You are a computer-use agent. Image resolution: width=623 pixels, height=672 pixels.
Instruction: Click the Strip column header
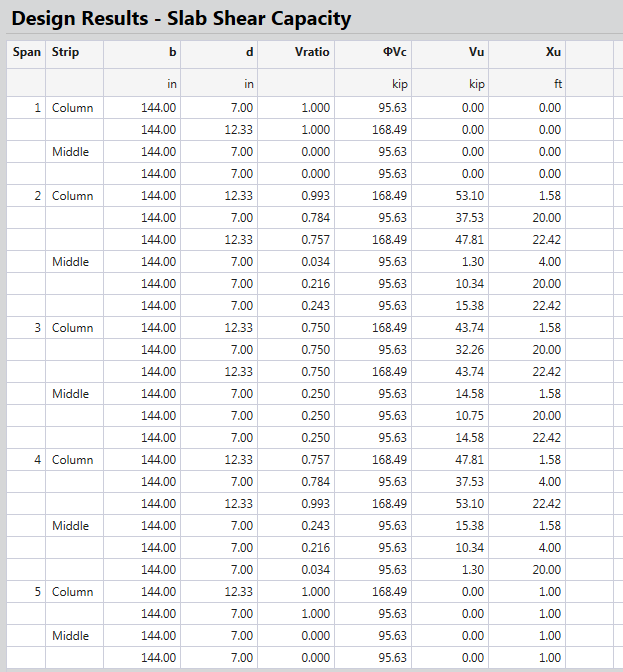(66, 52)
